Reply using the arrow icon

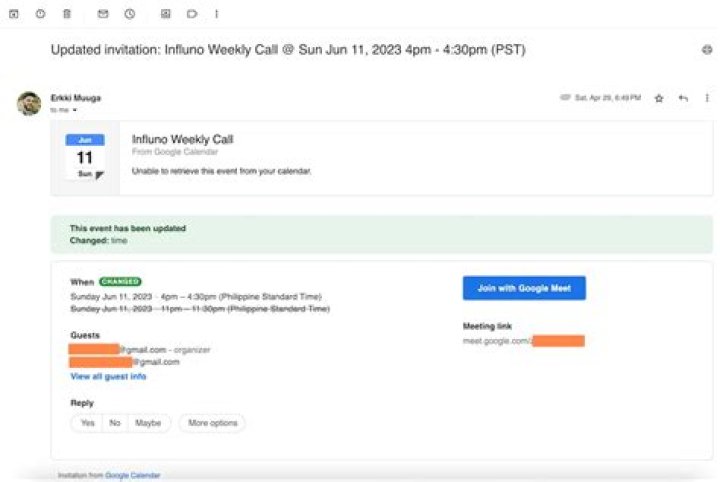pyautogui.click(x=684, y=98)
